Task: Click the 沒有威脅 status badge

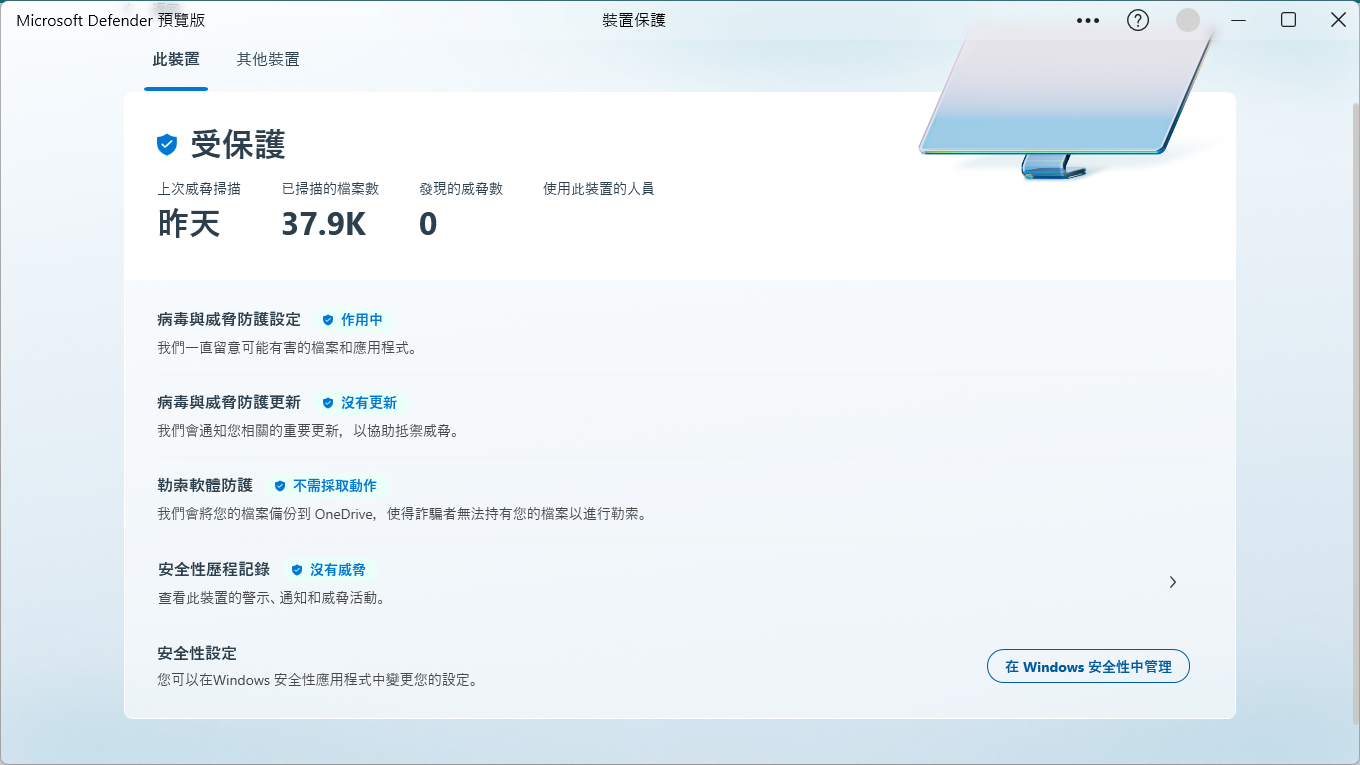Action: pyautogui.click(x=328, y=570)
